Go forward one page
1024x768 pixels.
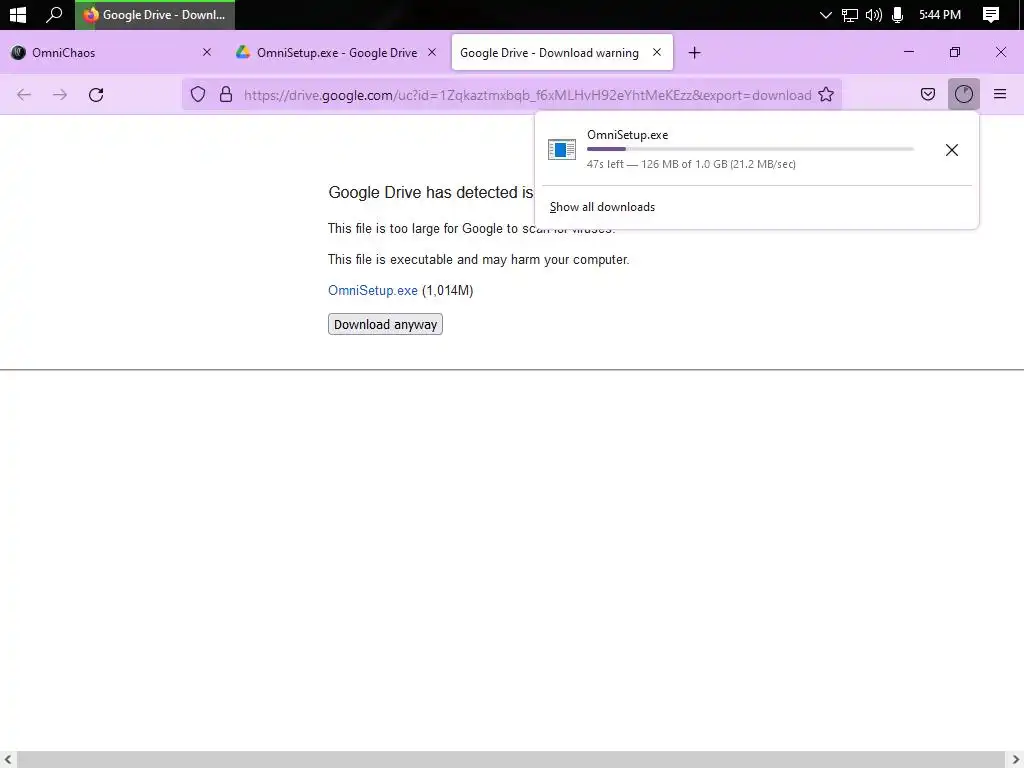pos(60,95)
